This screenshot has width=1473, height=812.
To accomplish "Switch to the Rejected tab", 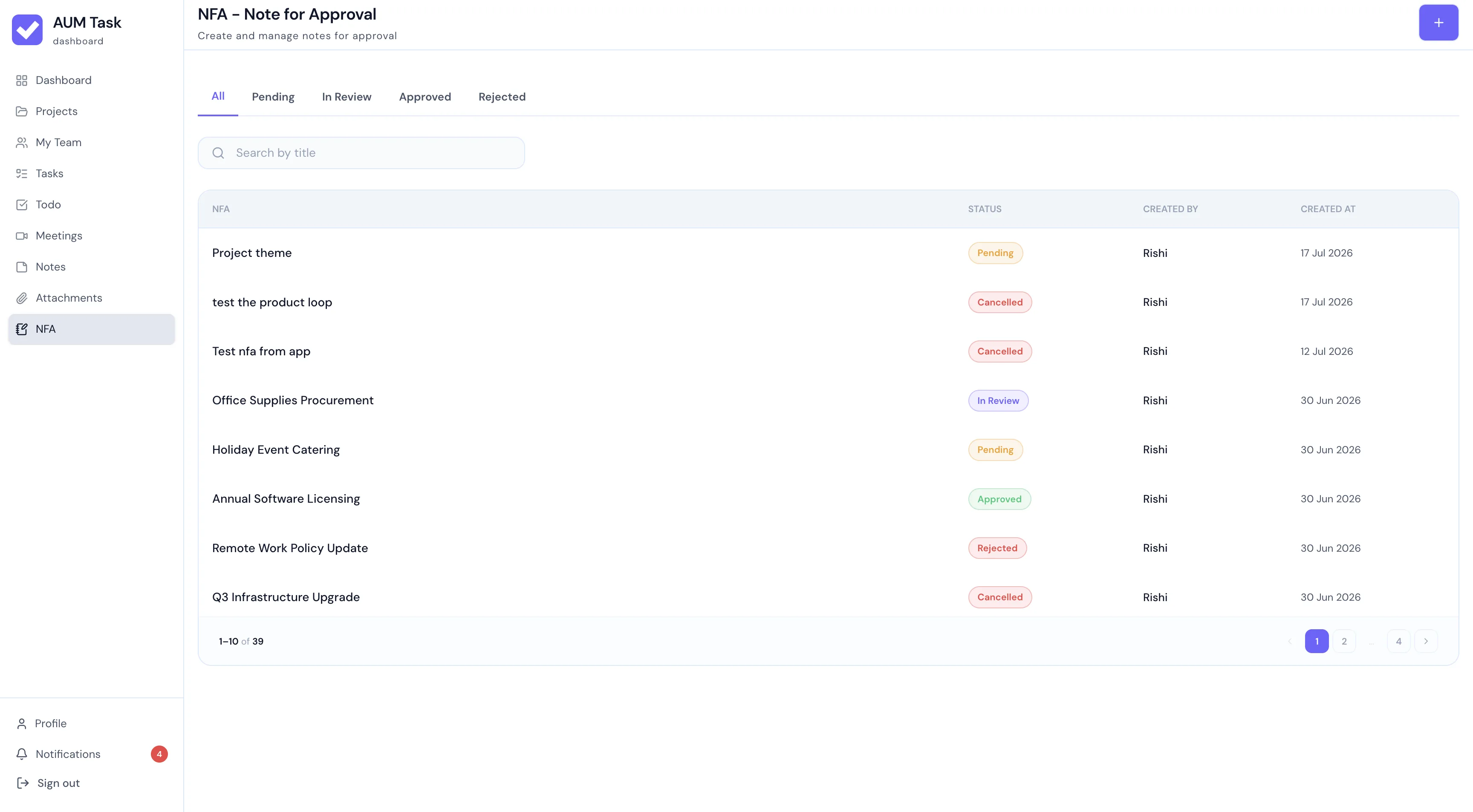I will [x=502, y=97].
